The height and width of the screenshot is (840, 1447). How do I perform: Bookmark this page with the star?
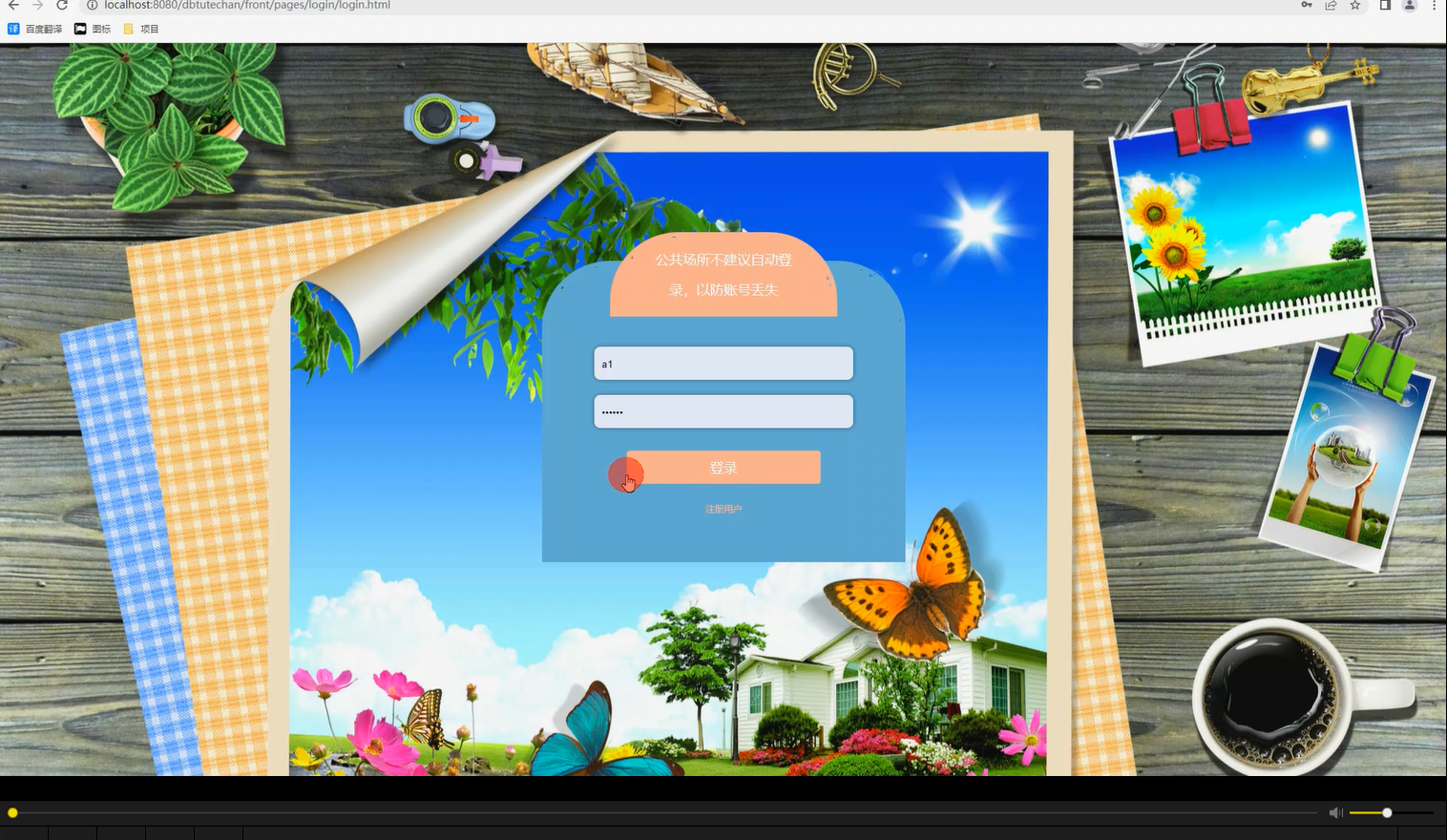pyautogui.click(x=1354, y=5)
